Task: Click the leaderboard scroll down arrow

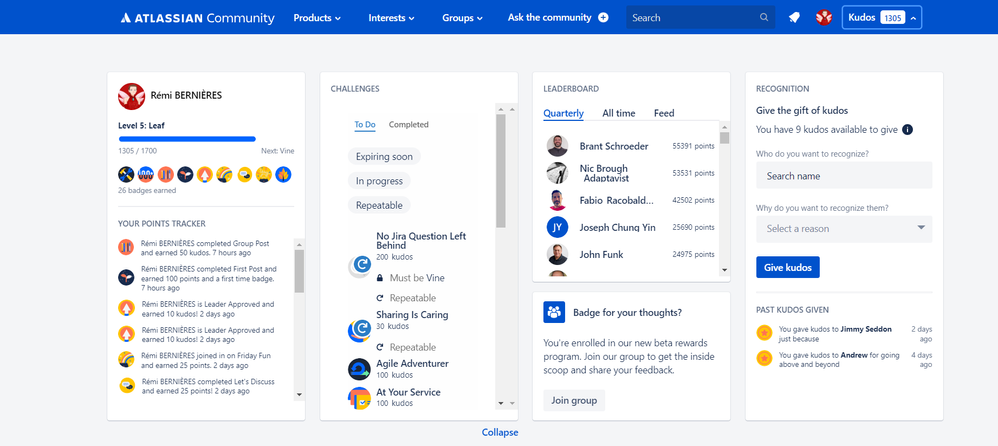Action: pos(724,270)
